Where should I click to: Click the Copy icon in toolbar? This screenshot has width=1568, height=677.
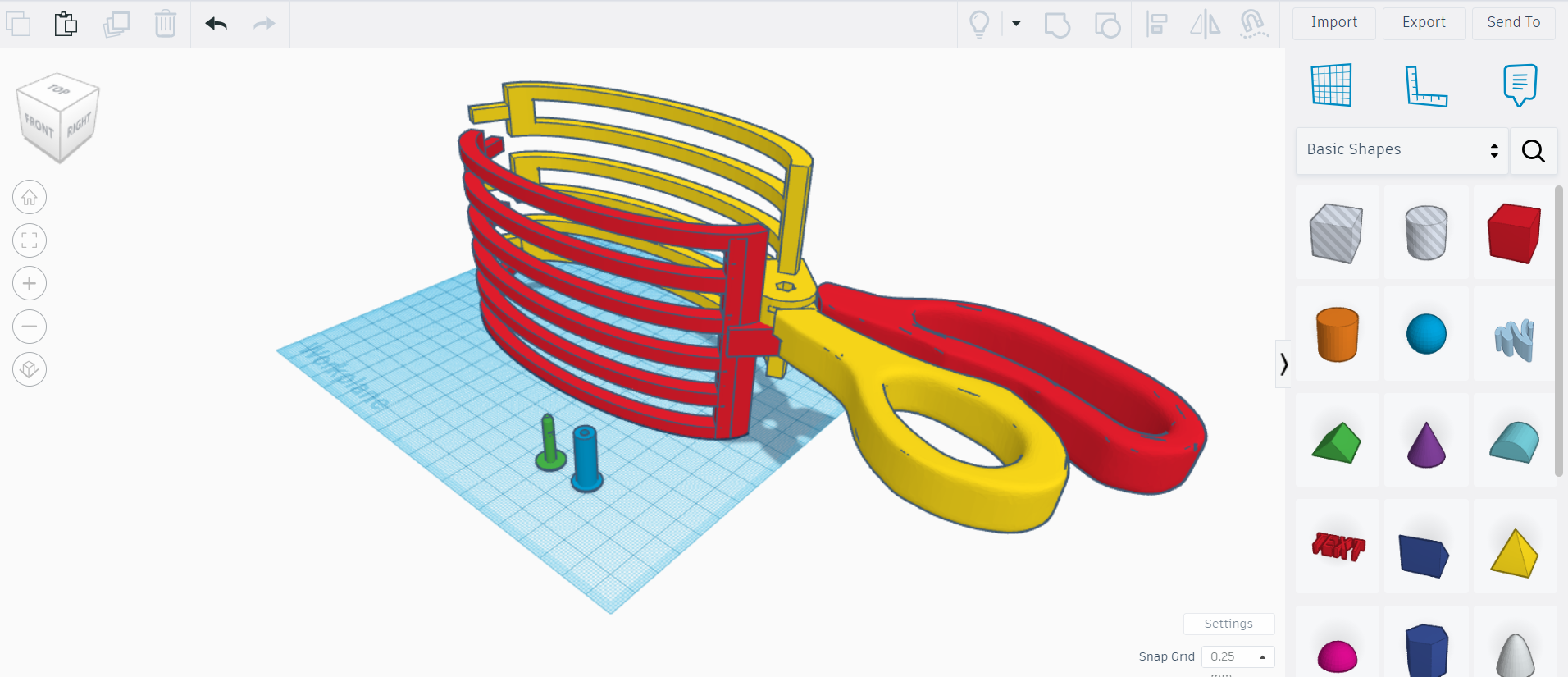click(x=17, y=24)
